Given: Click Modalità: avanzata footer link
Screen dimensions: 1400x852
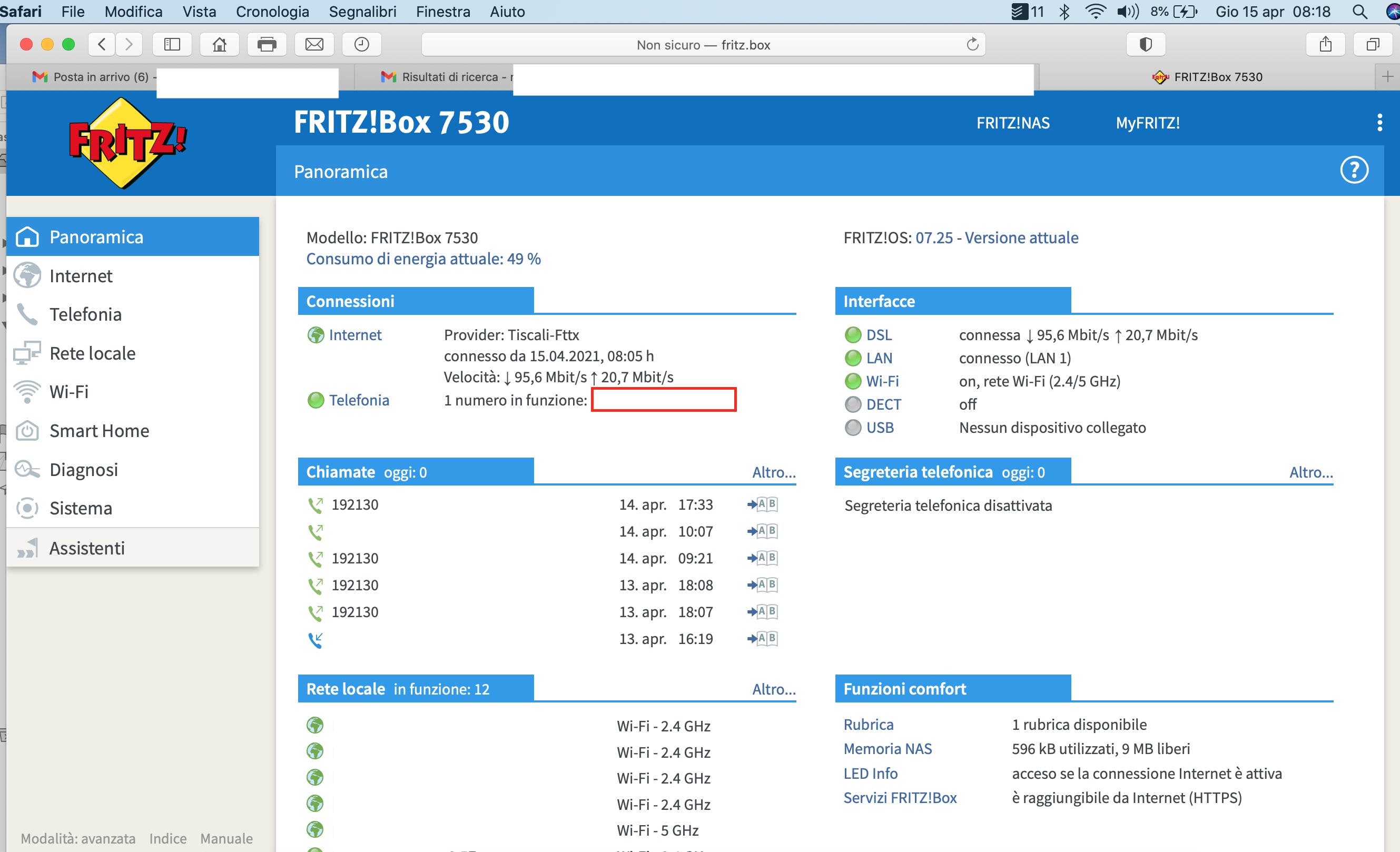Looking at the screenshot, I should (78, 838).
